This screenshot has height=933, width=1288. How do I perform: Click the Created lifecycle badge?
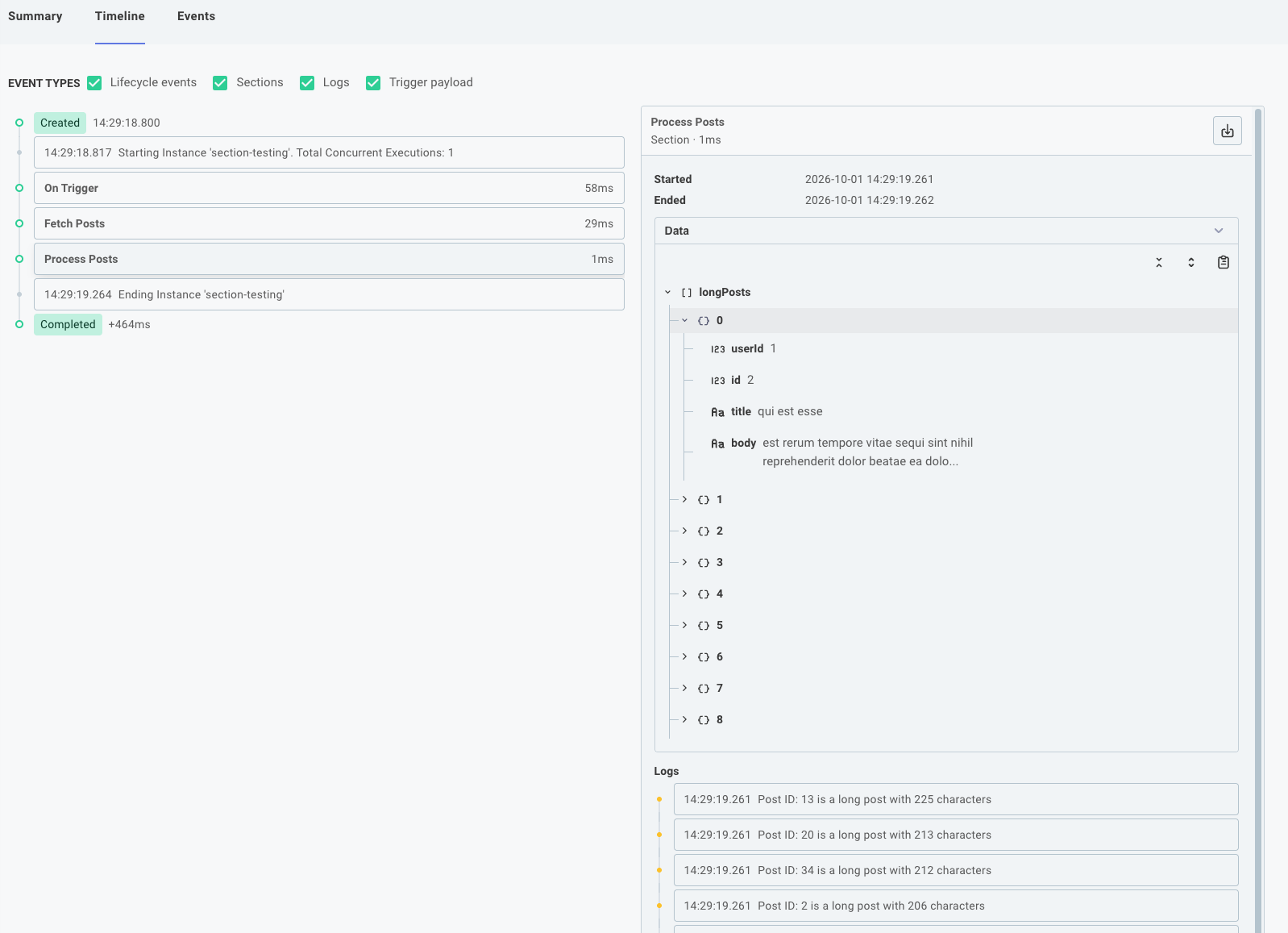[60, 123]
